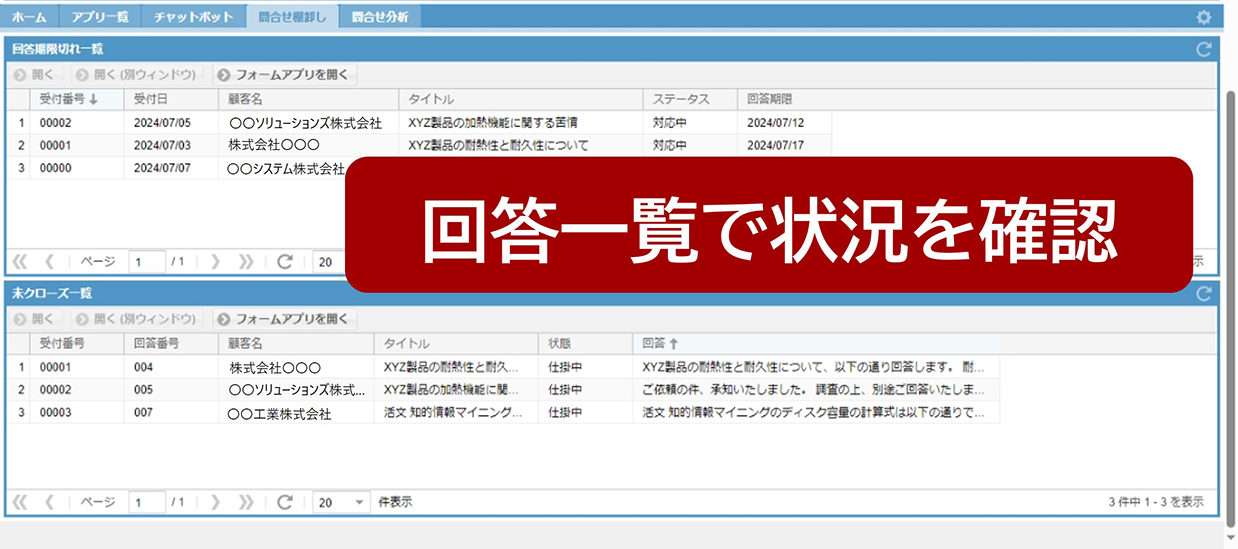This screenshot has width=1238, height=549.
Task: Go to next page in 未クローズ一覧 pager
Action: (x=215, y=502)
